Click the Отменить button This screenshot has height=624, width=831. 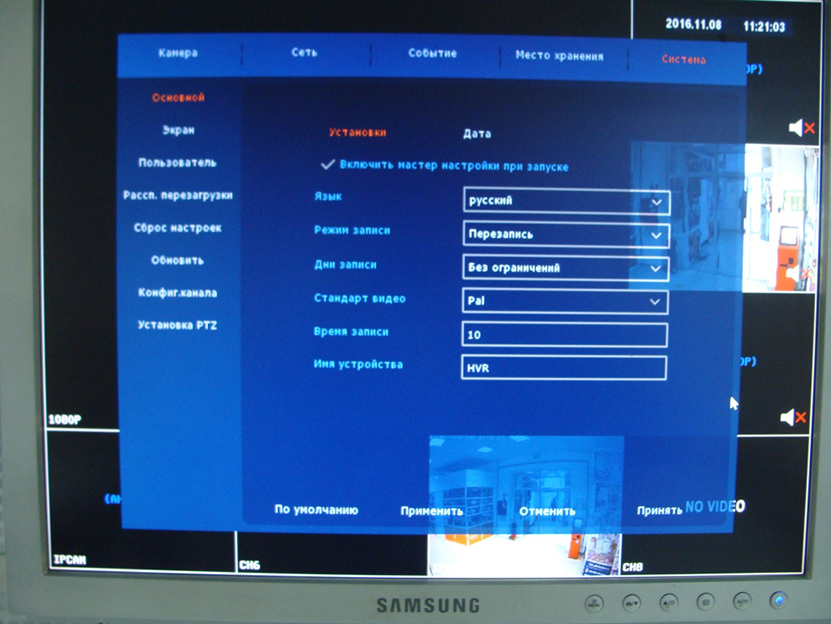pos(547,512)
